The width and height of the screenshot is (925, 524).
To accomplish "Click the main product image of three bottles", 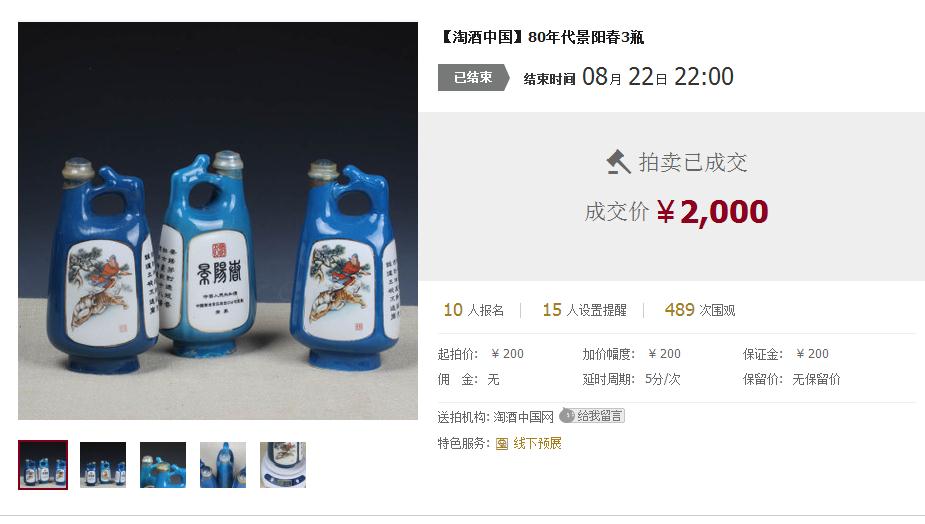I will point(218,221).
